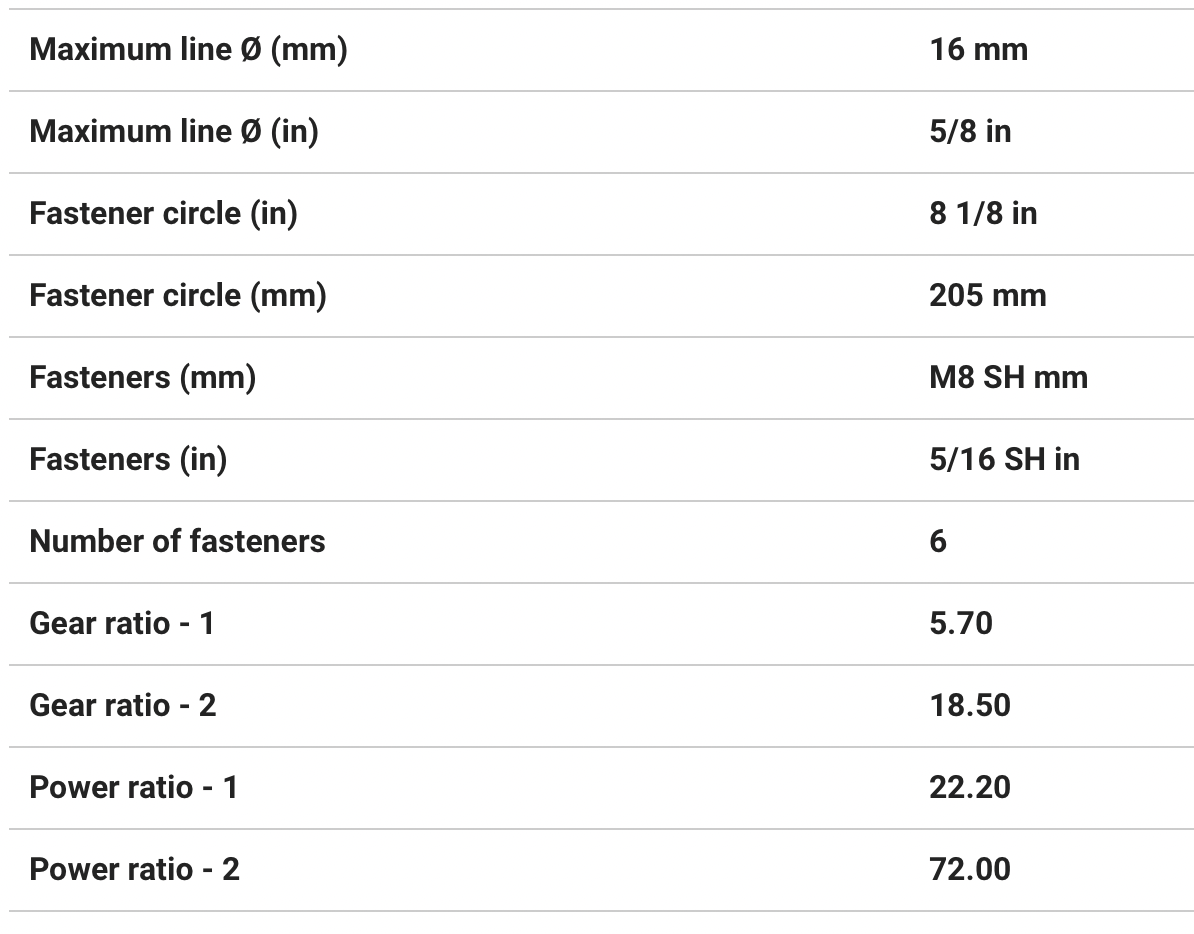Image resolution: width=1194 pixels, height=934 pixels.
Task: Click the "Fasteners (mm)" row label
Action: 143,377
